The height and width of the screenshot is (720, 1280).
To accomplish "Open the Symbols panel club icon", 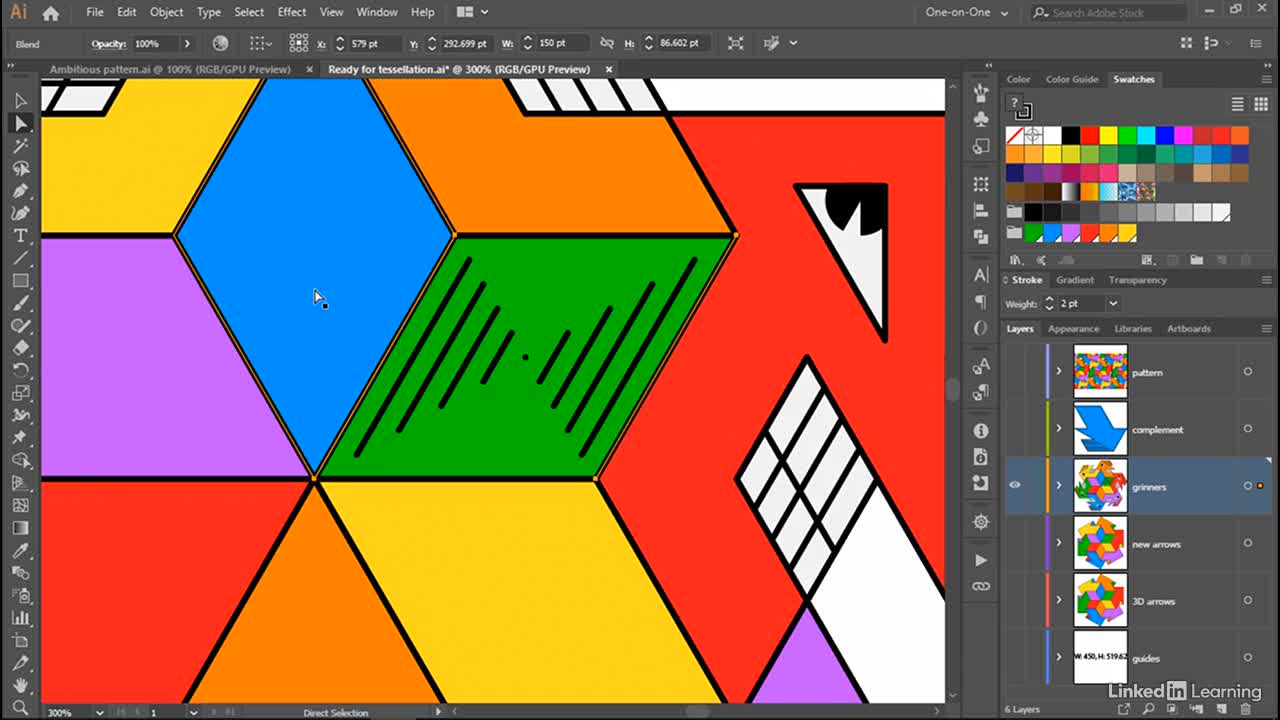I will 981,118.
